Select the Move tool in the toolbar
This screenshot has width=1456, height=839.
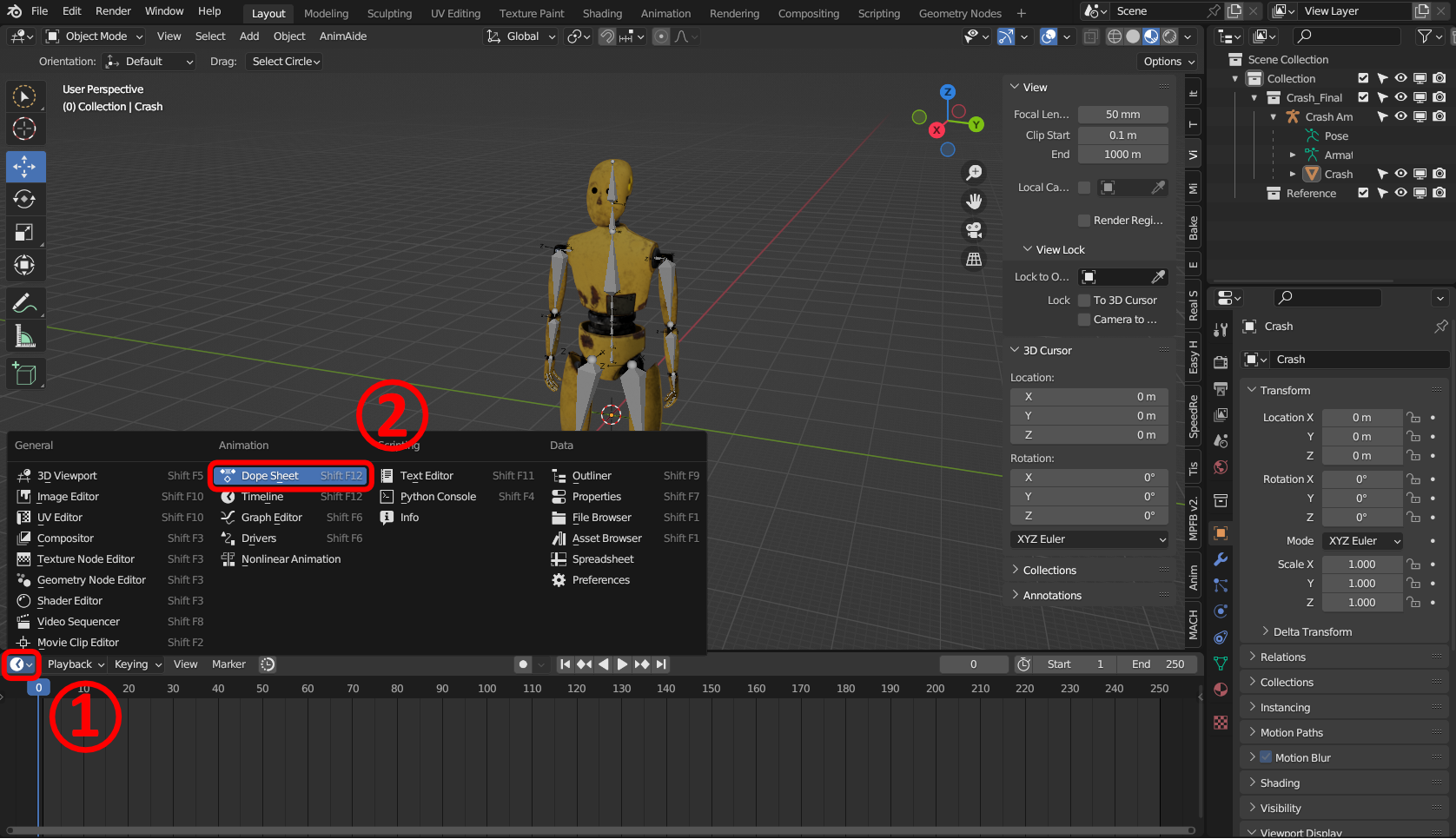pos(24,166)
